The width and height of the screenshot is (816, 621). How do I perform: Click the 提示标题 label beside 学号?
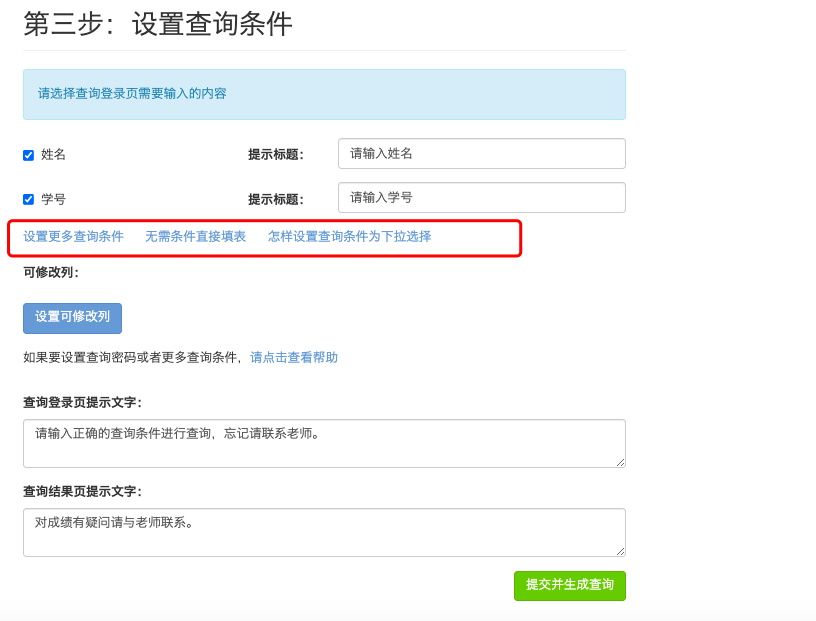coord(276,199)
